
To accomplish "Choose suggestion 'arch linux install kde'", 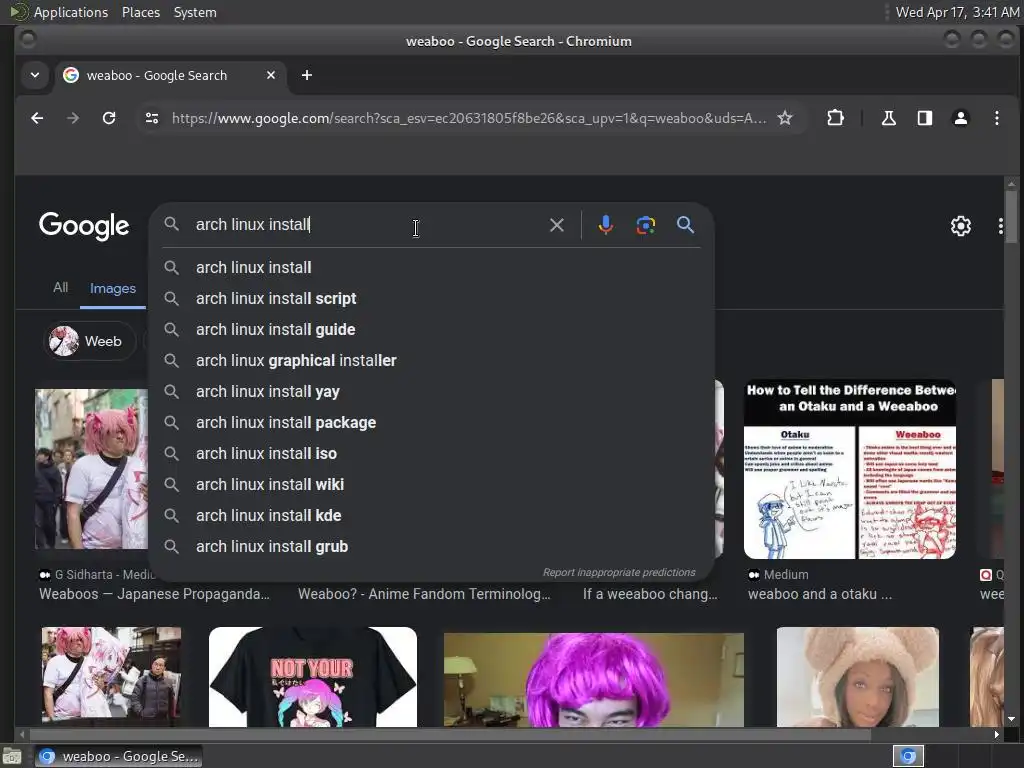I will (431, 516).
